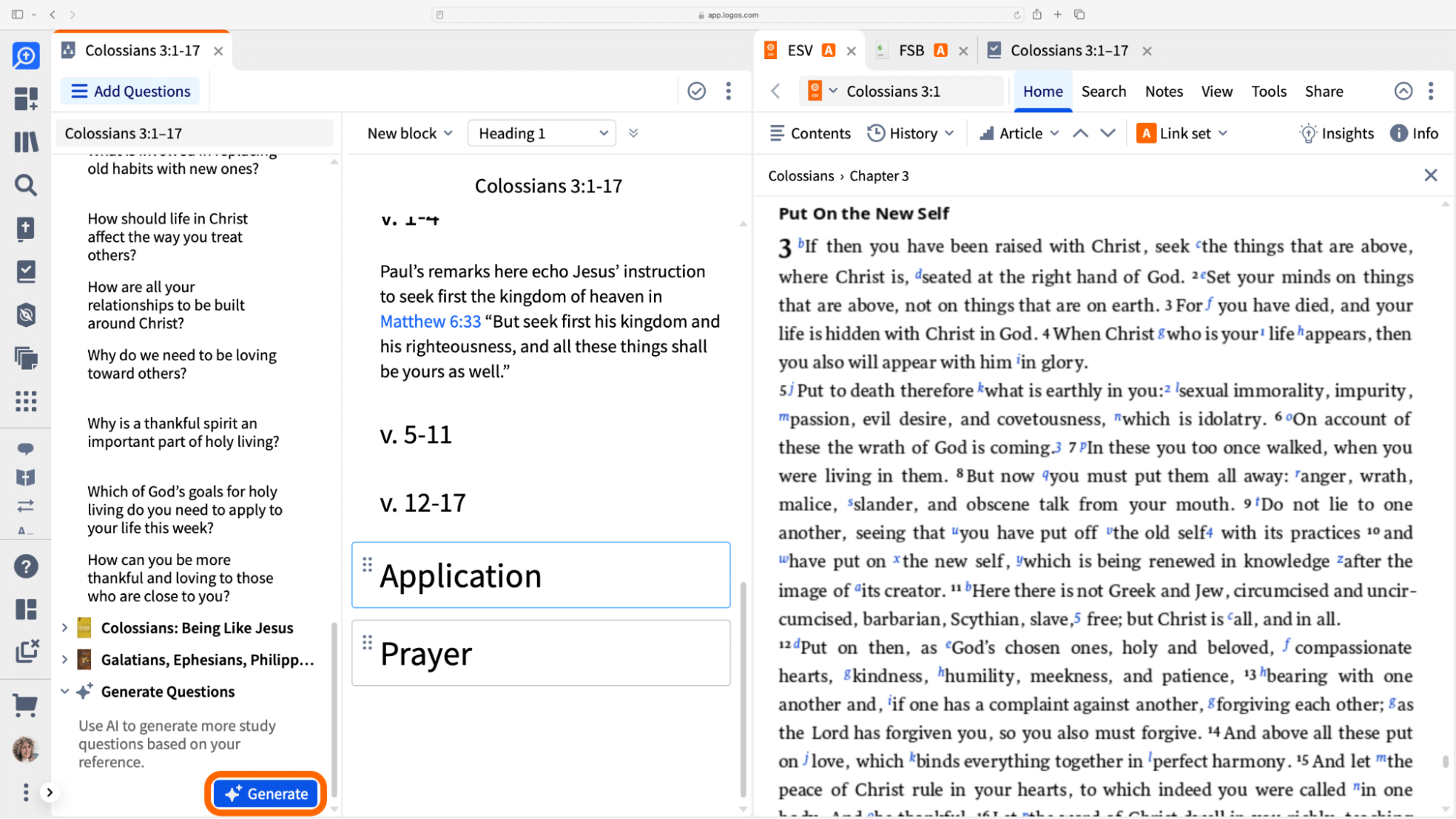Collapse the ribbon with the circled chevron
The width and height of the screenshot is (1456, 819).
pyautogui.click(x=1404, y=91)
